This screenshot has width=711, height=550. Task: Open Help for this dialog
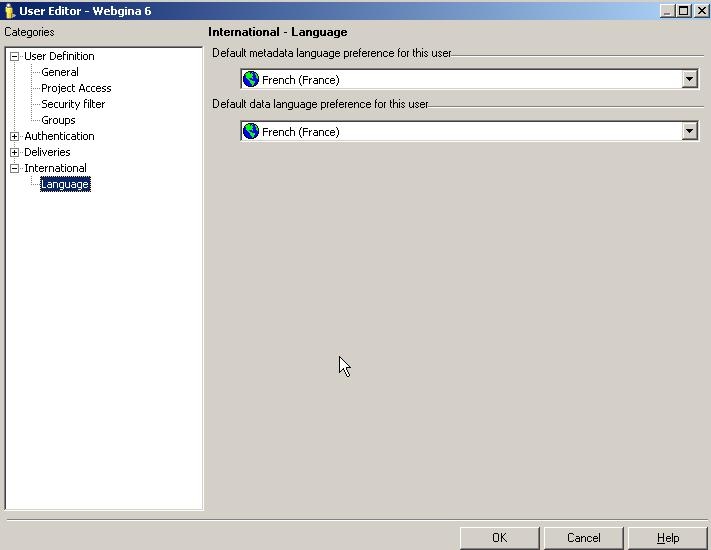(x=668, y=538)
